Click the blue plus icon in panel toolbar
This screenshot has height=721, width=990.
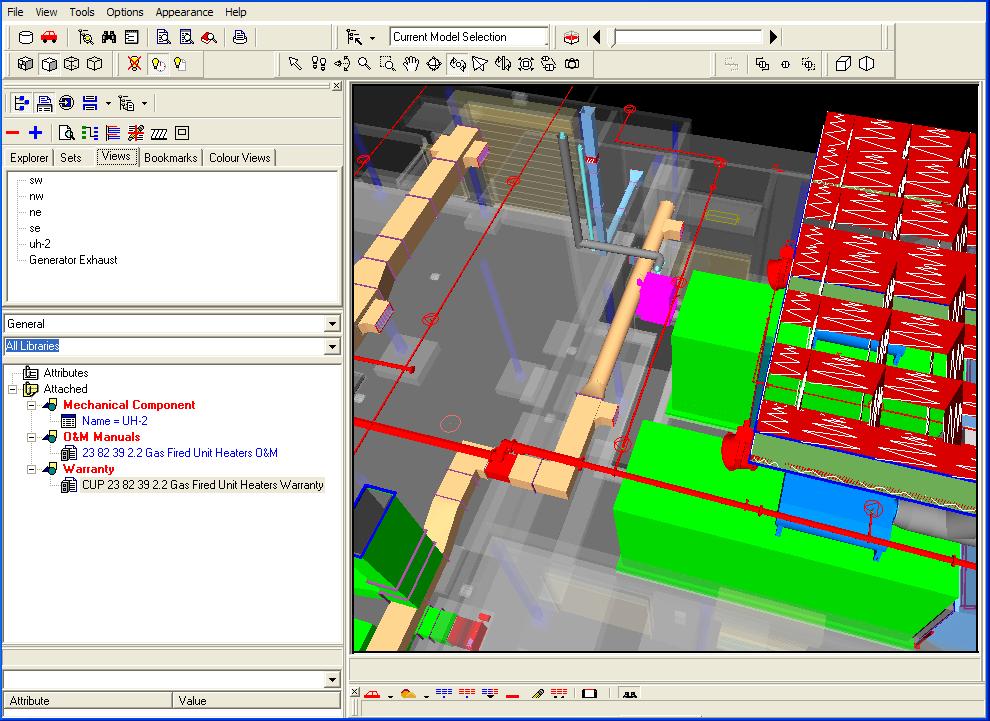point(35,133)
